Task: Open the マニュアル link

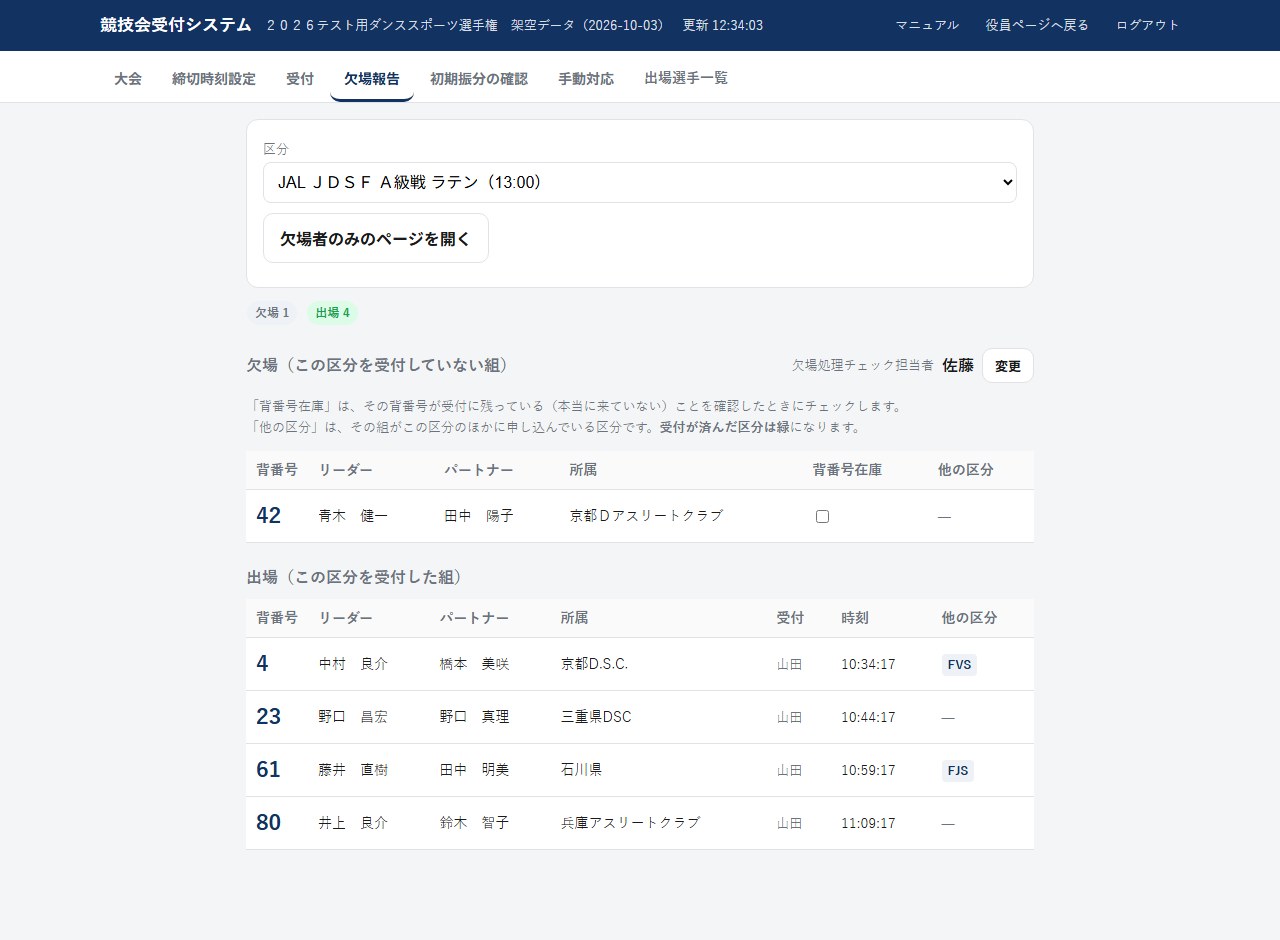Action: pyautogui.click(x=927, y=25)
